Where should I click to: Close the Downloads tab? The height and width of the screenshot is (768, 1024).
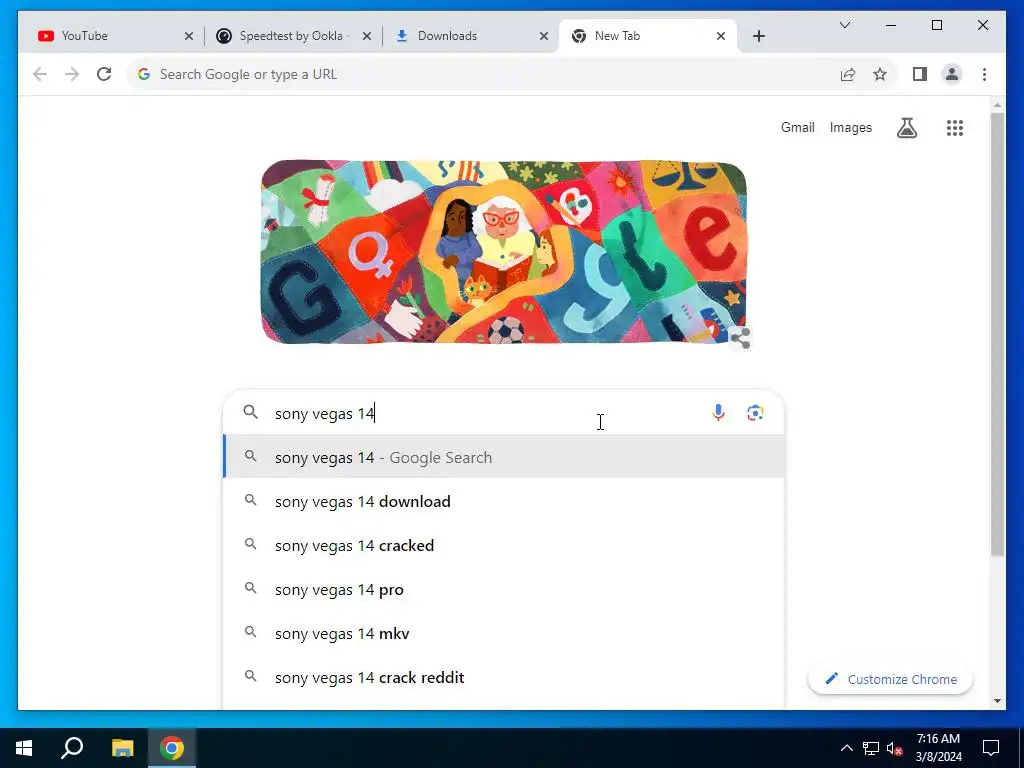click(543, 36)
